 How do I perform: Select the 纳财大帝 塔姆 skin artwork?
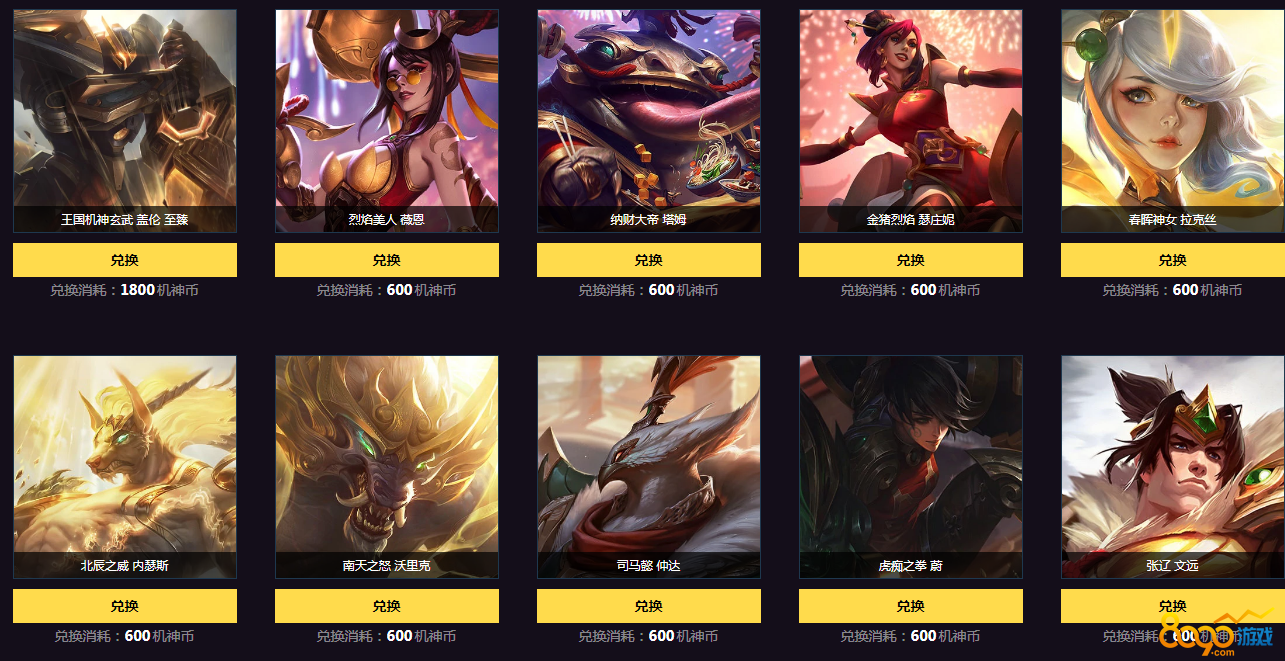click(x=649, y=121)
